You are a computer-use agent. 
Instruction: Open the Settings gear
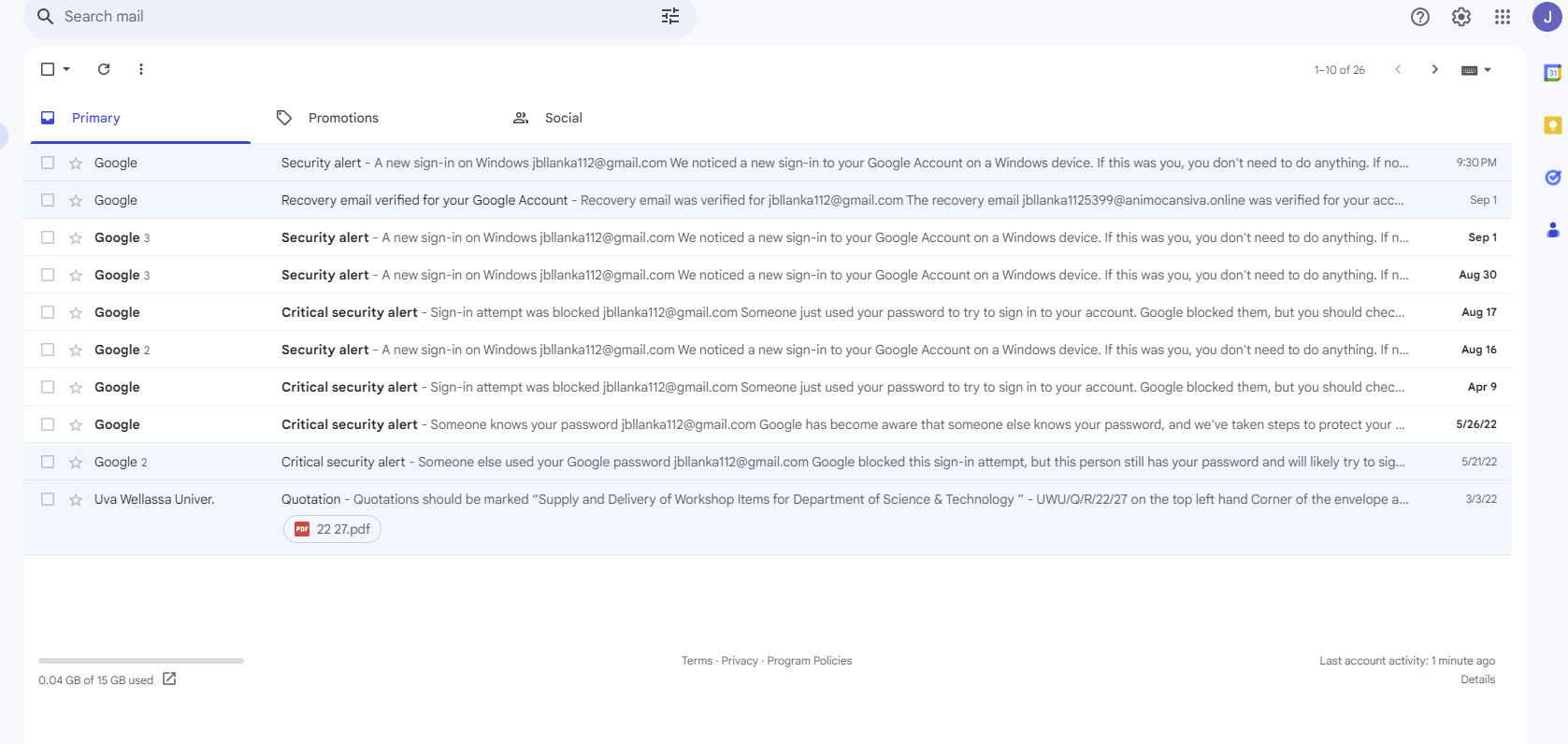(x=1461, y=17)
